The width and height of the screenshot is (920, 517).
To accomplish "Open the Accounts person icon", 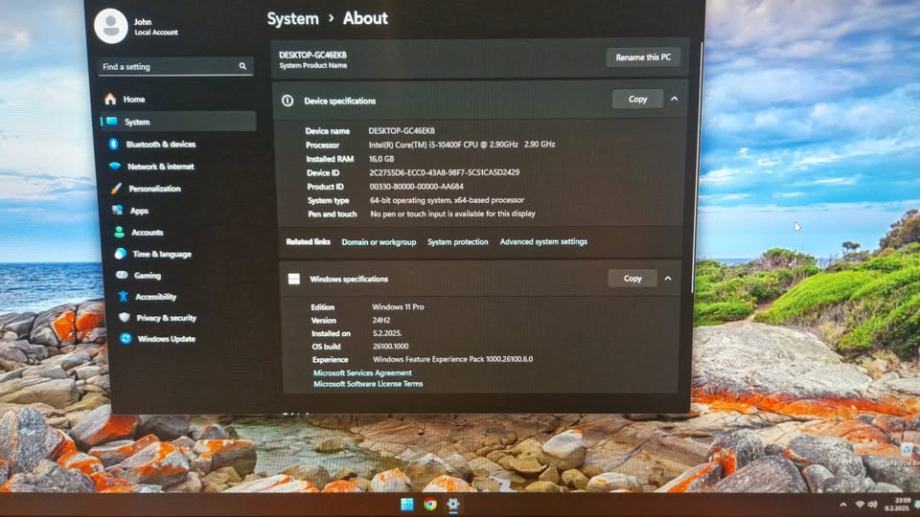I will (119, 232).
